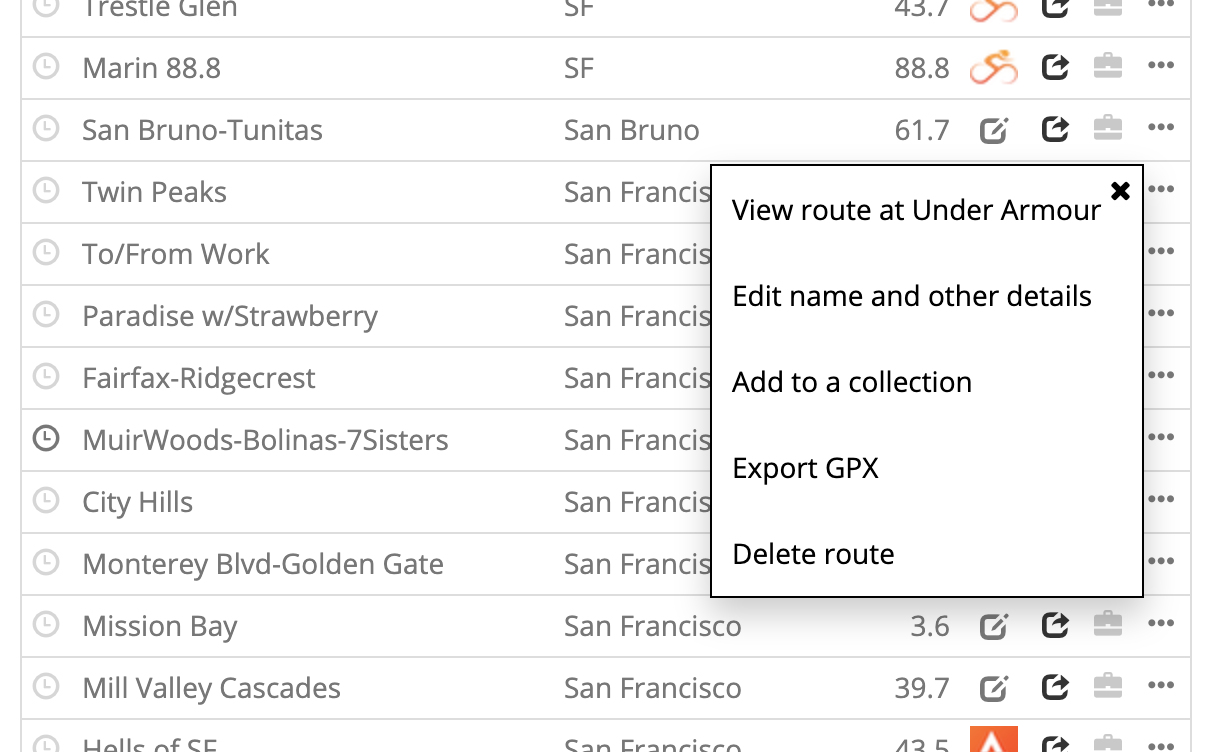The height and width of the screenshot is (752, 1214).
Task: Close the route options popup
Action: pyautogui.click(x=1121, y=190)
